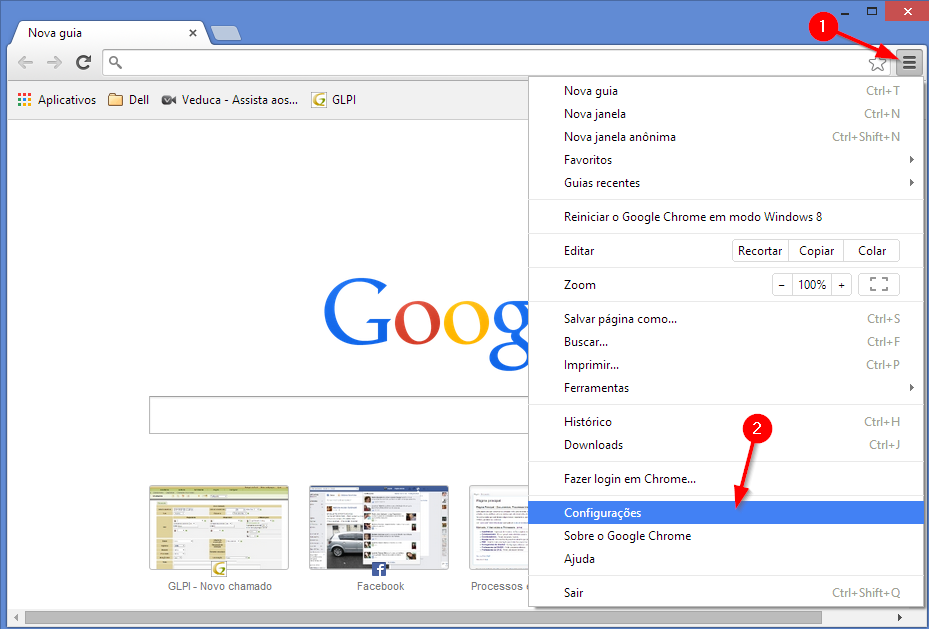Open the Facebook most-visited thumbnail
The image size is (929, 629).
[379, 528]
